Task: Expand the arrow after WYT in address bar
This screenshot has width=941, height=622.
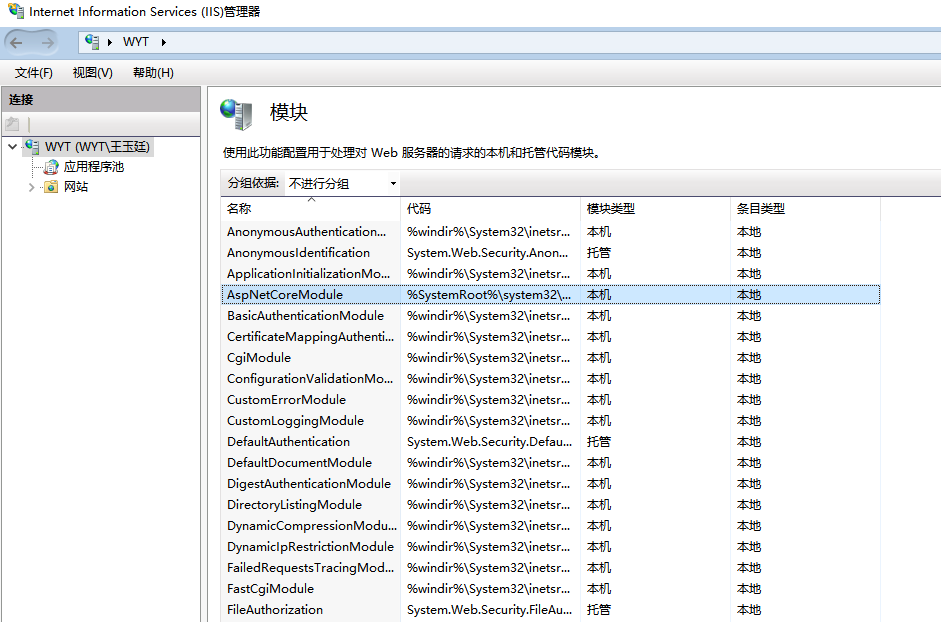Action: coord(163,42)
